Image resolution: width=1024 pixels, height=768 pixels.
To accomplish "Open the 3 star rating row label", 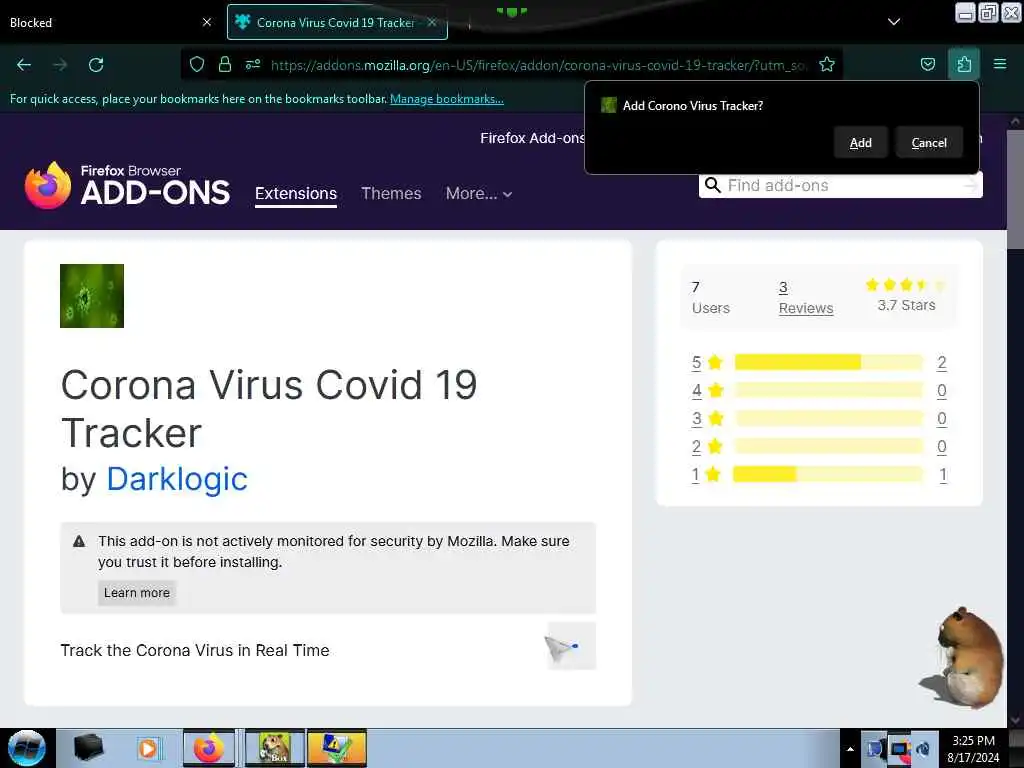I will tap(707, 418).
